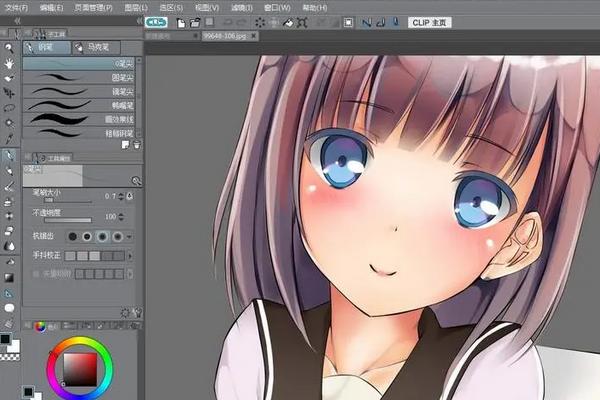Collapse sub tool palette dock chevron
The image size is (600, 400).
139,21
